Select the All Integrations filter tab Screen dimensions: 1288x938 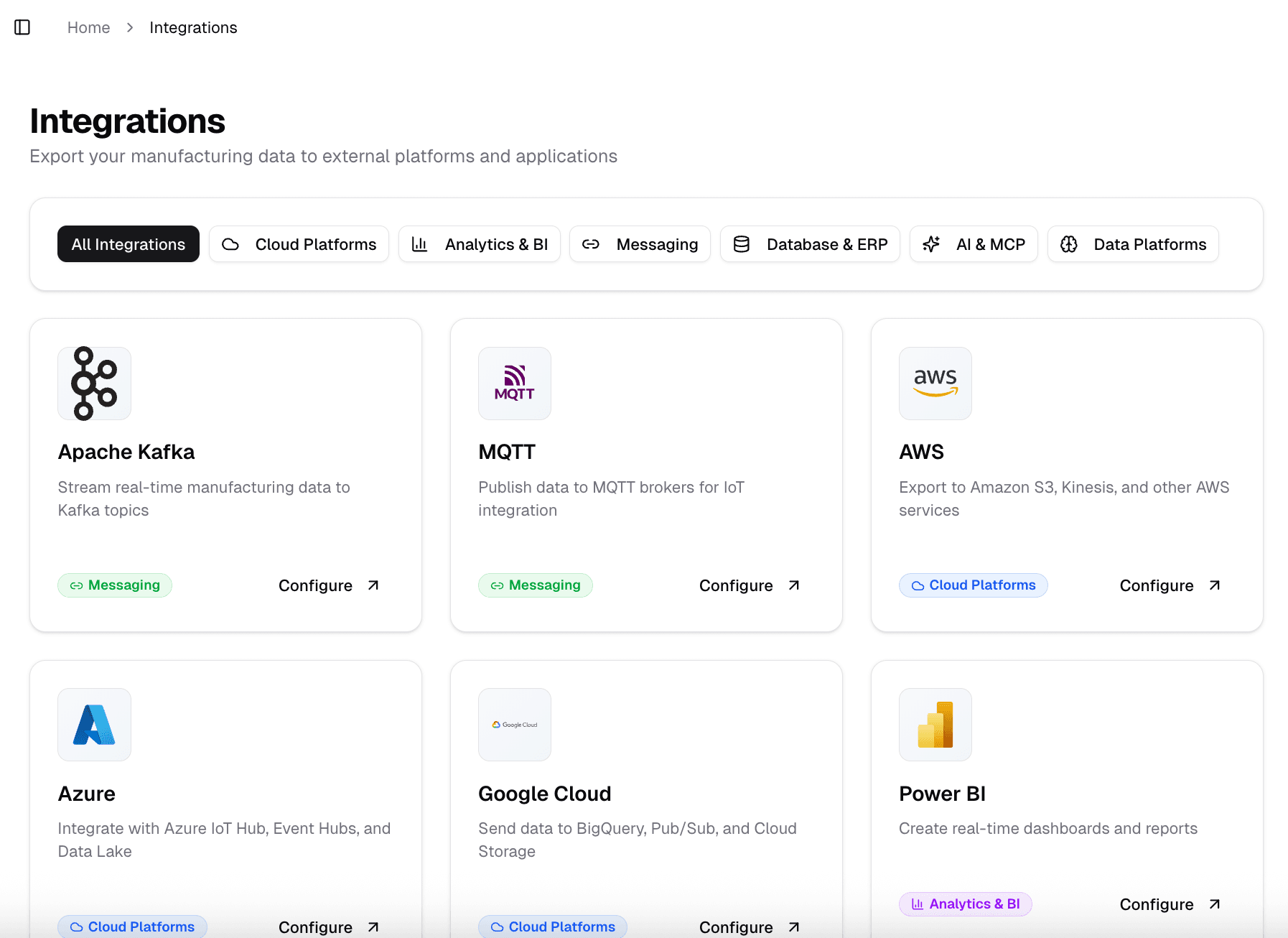129,244
